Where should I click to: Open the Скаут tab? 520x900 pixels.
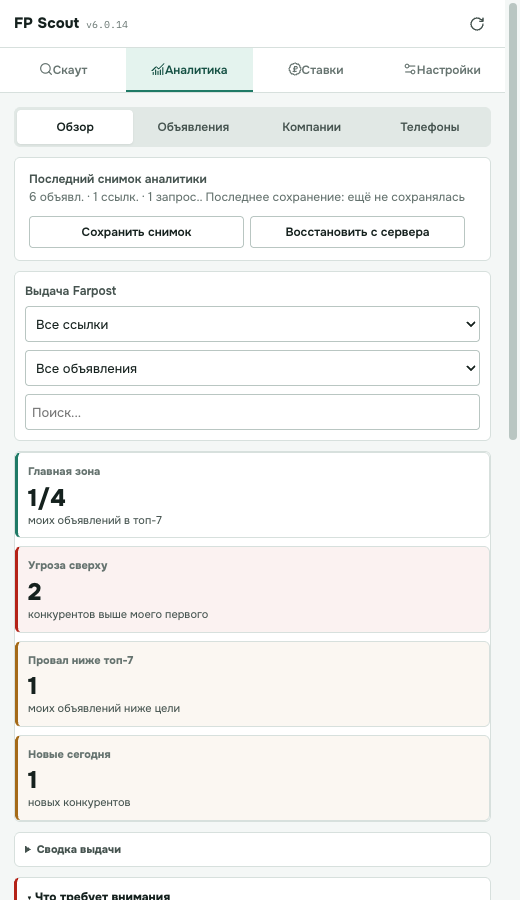point(63,70)
